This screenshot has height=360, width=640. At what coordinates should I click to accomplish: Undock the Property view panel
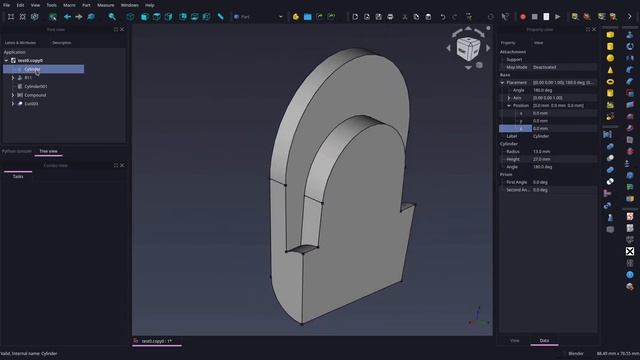tap(588, 29)
